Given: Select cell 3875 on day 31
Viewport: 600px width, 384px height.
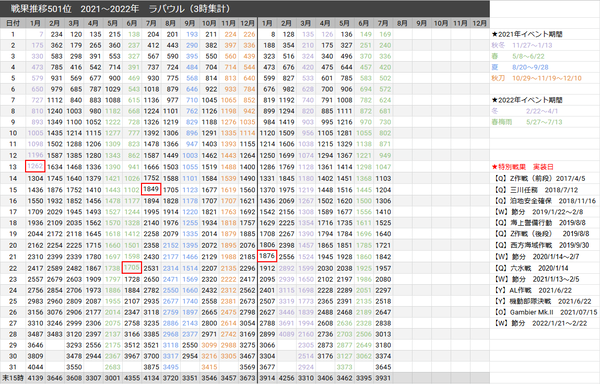Looking at the screenshot, I should [151, 367].
